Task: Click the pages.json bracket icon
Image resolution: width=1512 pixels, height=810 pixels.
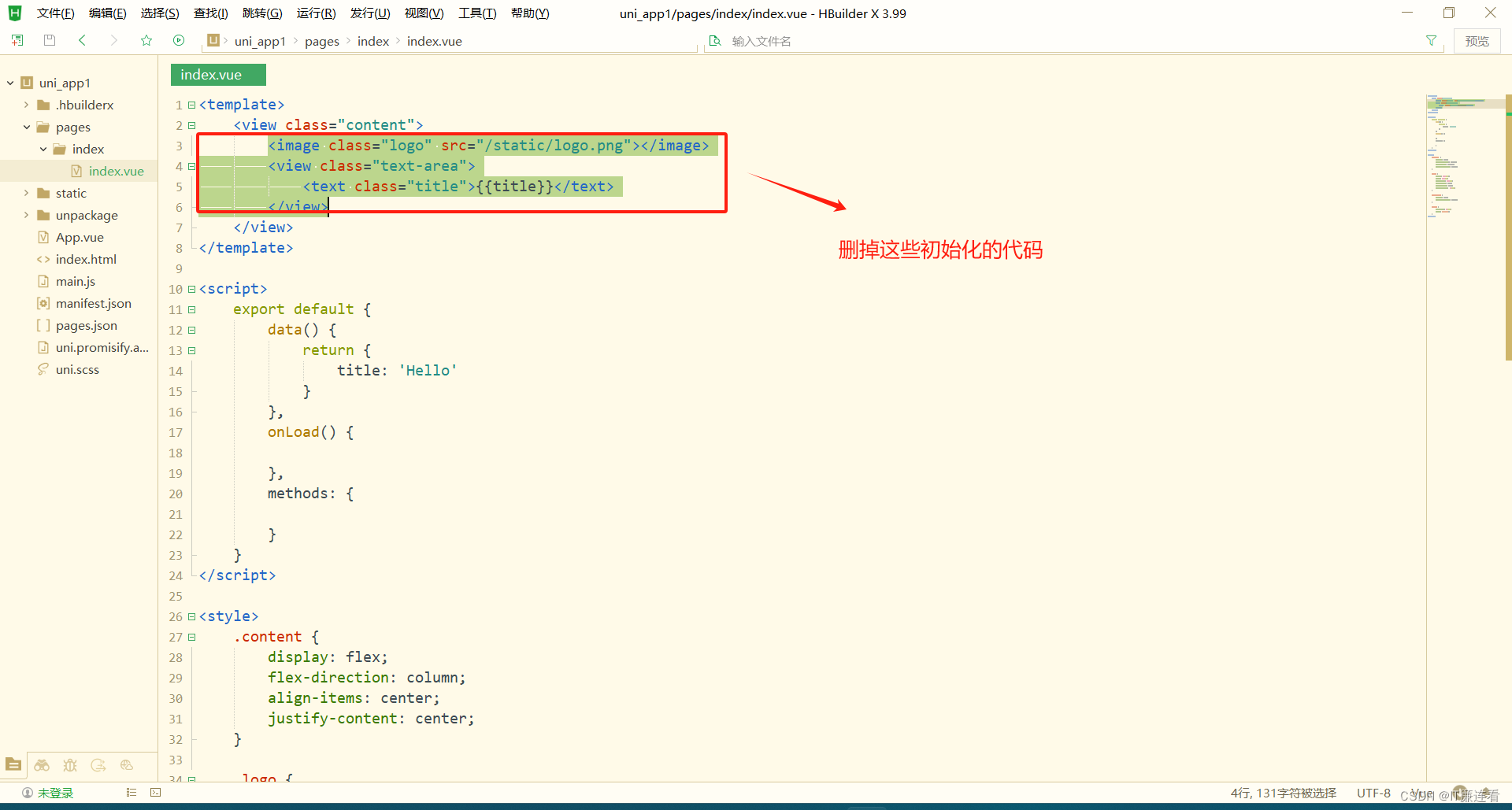Action: pos(43,325)
